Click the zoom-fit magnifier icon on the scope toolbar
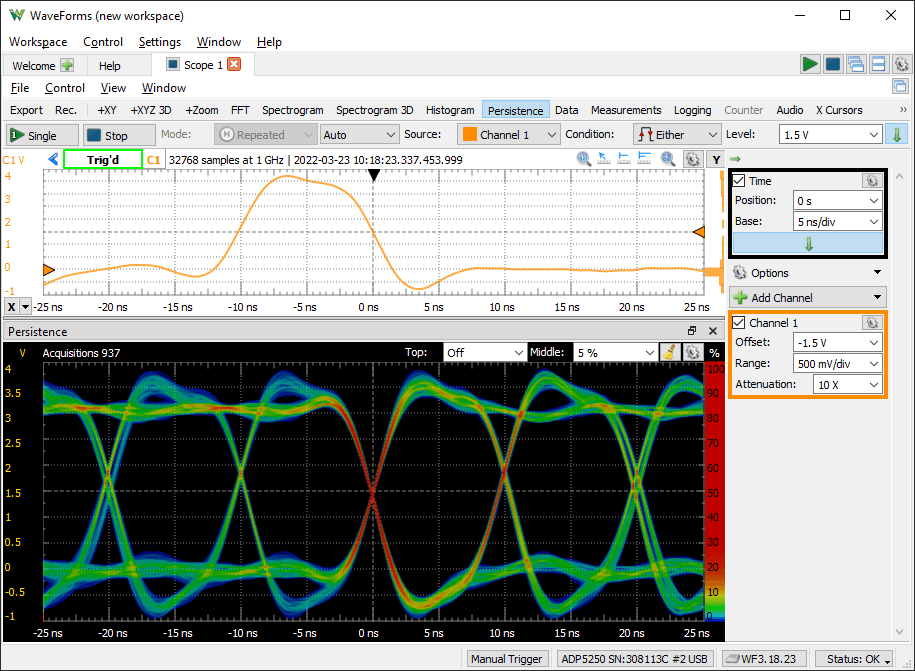The image size is (915, 671). point(583,158)
